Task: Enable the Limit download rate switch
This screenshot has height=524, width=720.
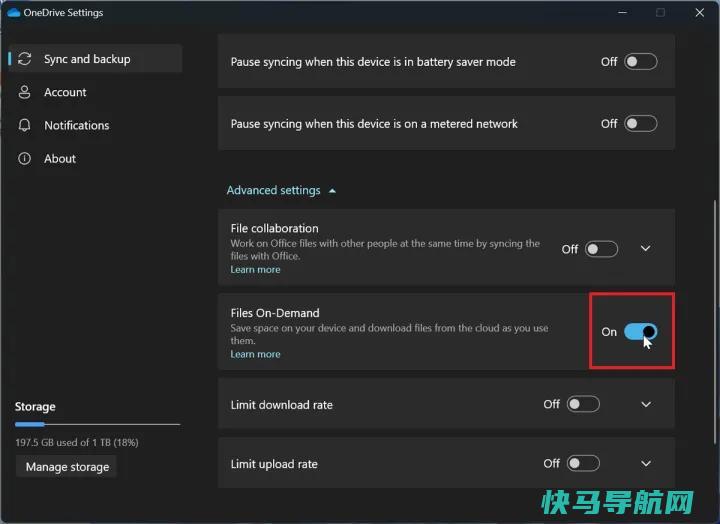Action: pos(583,404)
